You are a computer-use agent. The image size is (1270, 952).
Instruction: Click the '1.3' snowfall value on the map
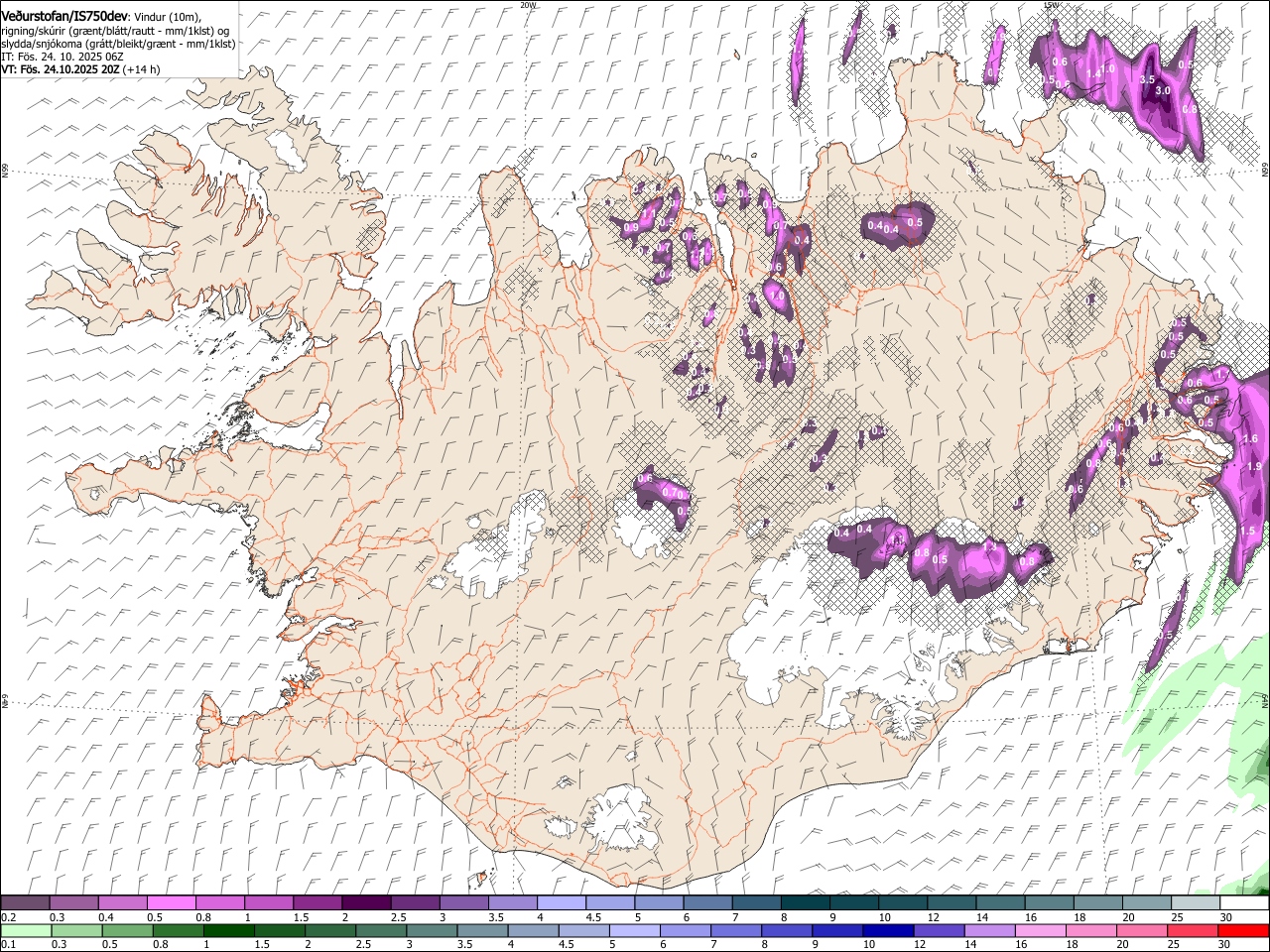pos(989,547)
